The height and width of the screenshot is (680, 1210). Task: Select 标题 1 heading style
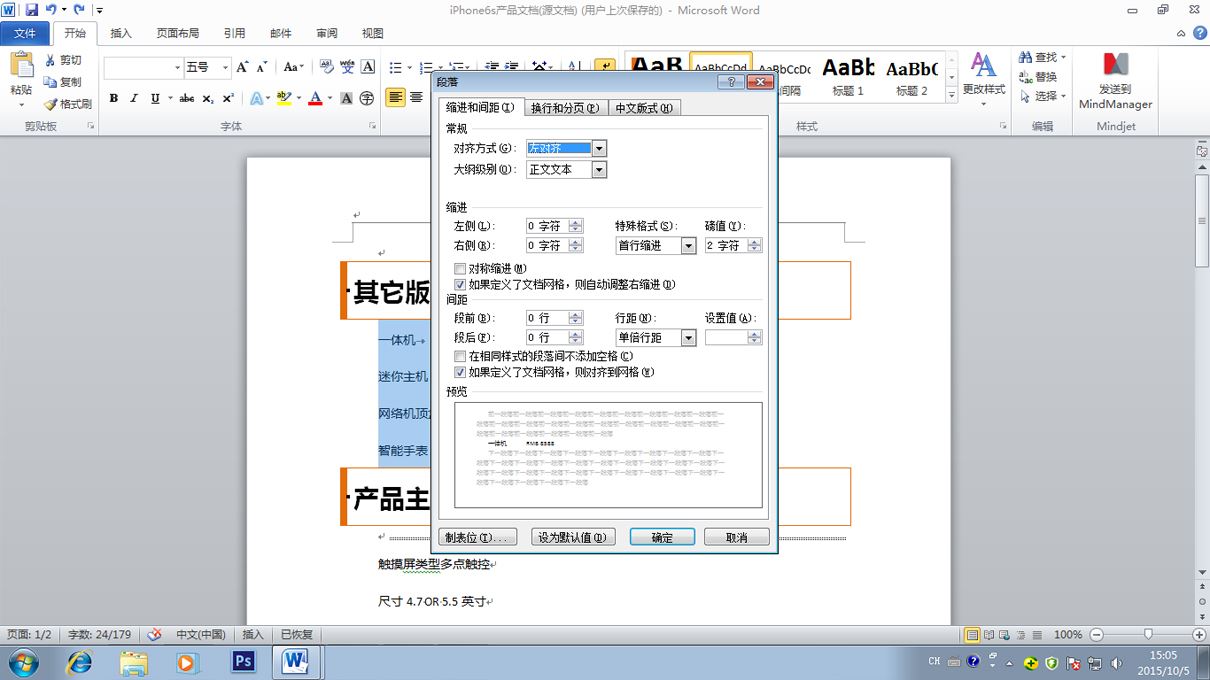coord(848,75)
